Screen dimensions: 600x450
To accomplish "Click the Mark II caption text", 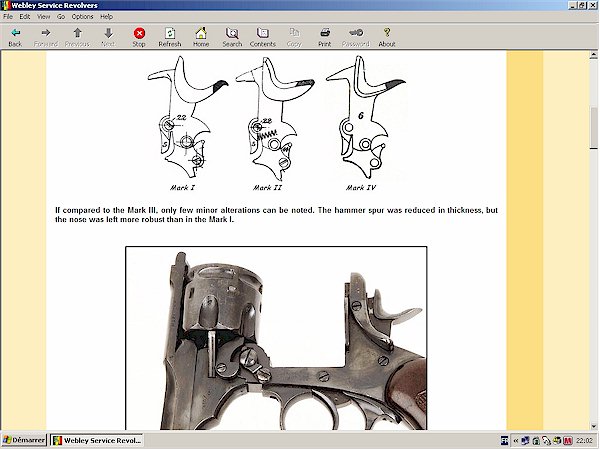I will coord(267,188).
